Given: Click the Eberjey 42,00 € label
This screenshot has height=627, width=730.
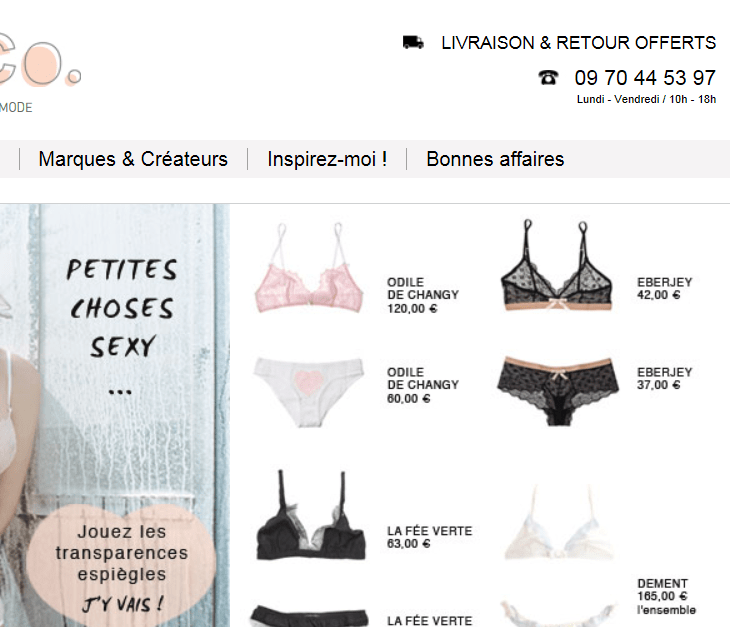Looking at the screenshot, I should click(x=665, y=289).
